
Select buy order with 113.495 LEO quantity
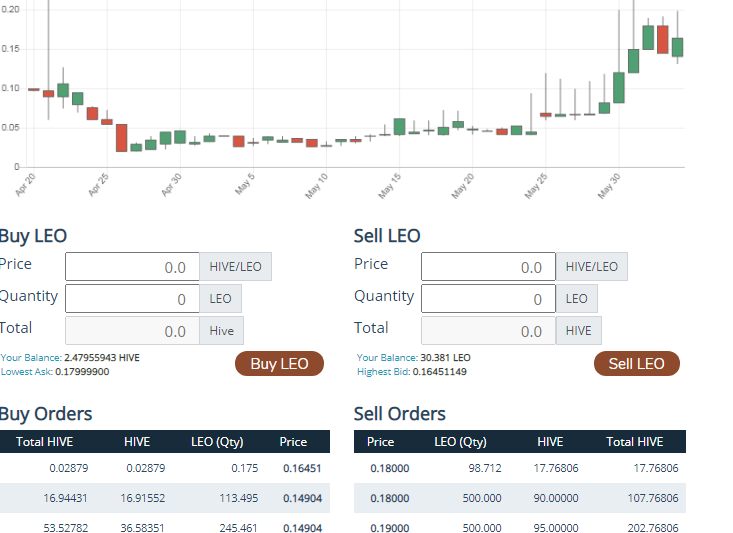click(x=165, y=498)
